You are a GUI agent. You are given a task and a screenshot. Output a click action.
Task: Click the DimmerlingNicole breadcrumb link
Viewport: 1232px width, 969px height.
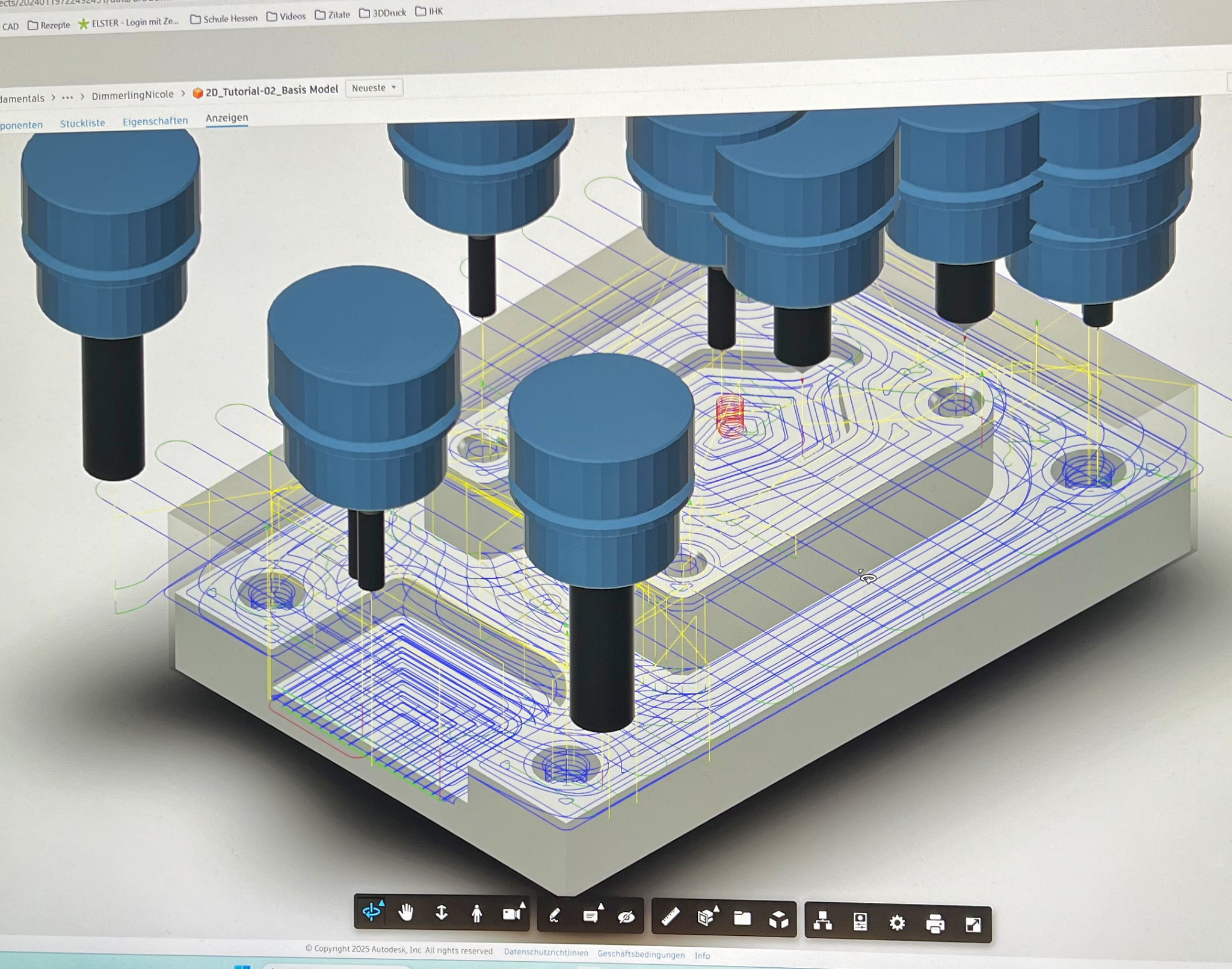132,94
